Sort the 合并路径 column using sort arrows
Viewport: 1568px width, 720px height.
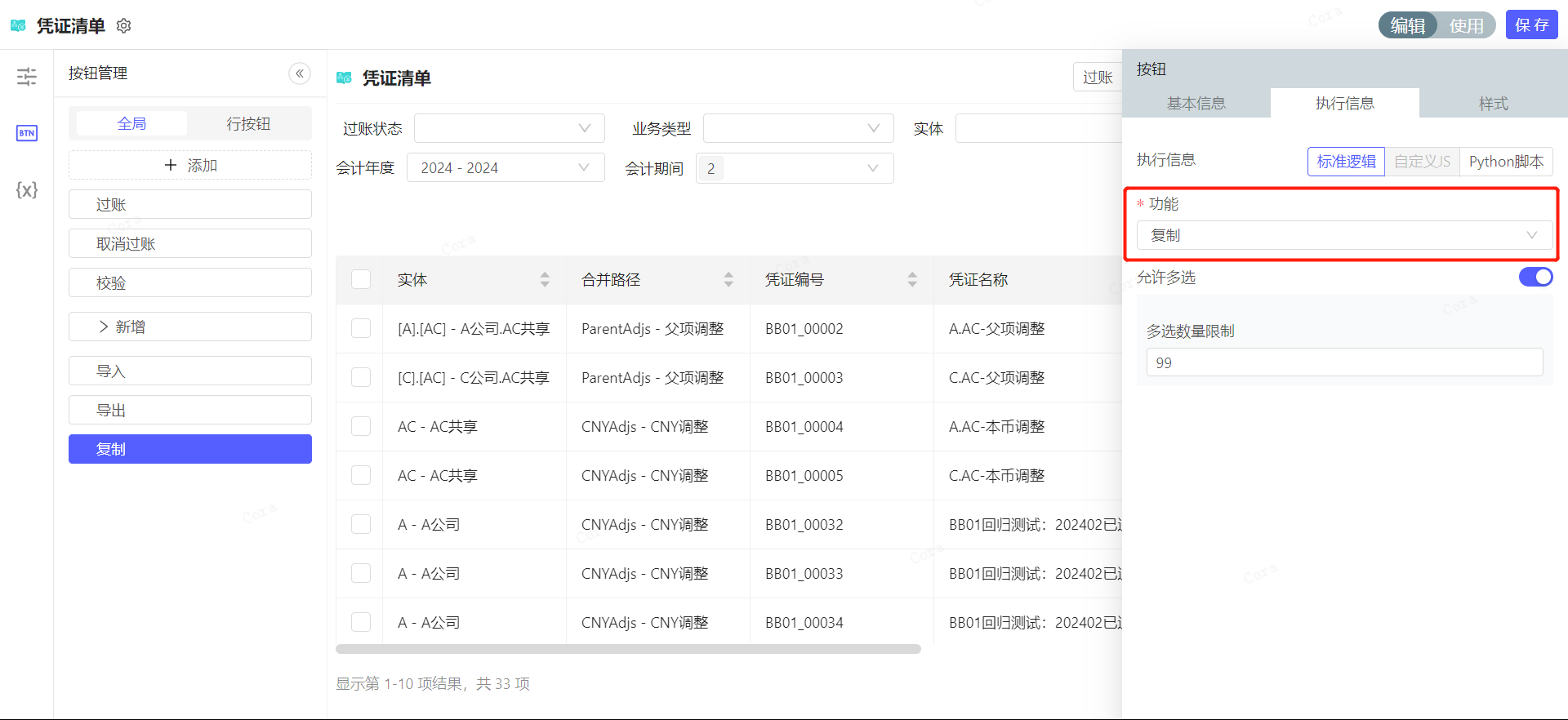point(728,280)
